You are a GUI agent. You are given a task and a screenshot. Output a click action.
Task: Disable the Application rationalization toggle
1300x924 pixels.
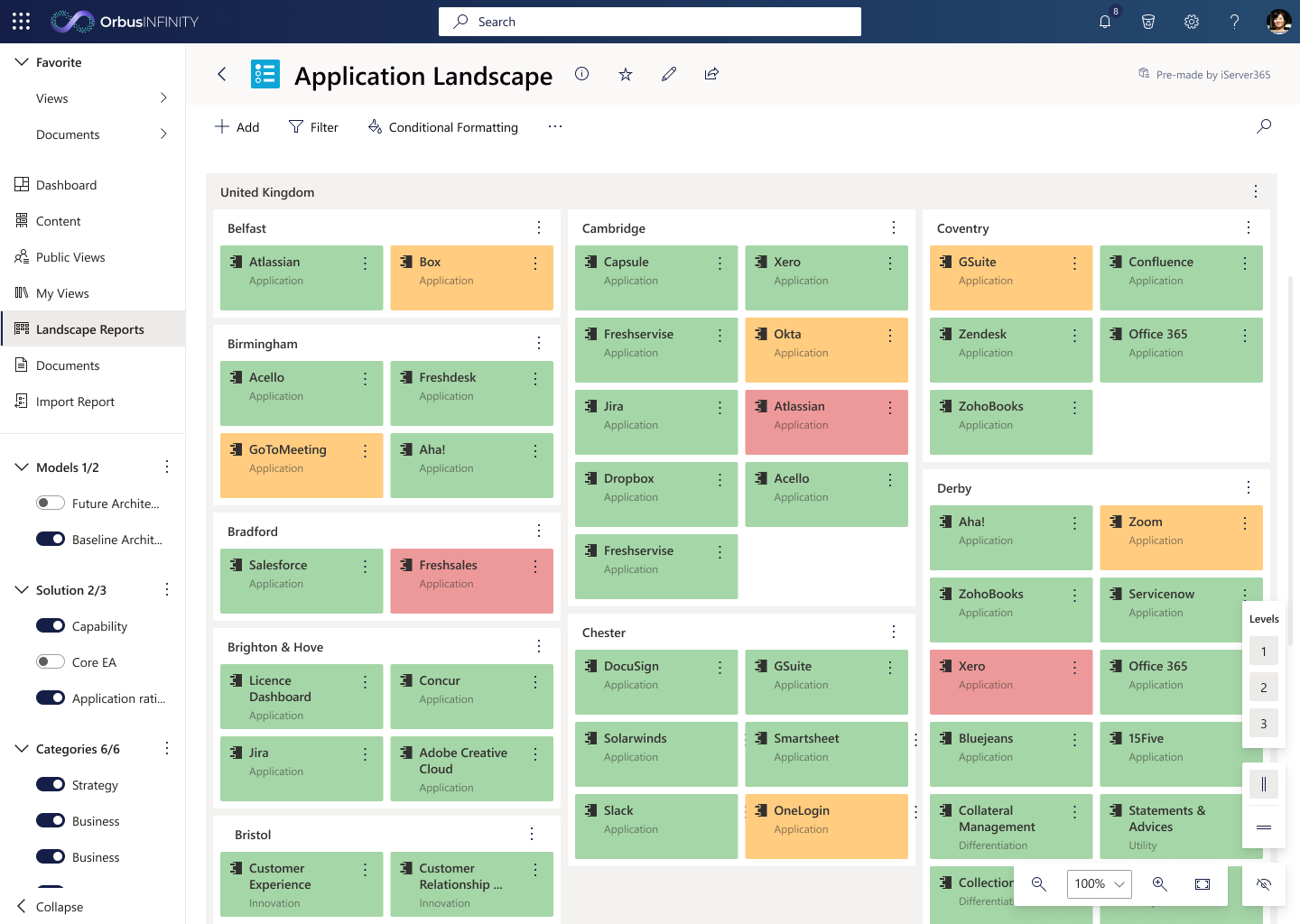coord(51,698)
